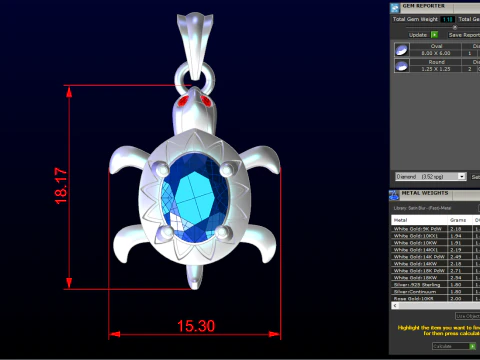Click the green Calculate arrow icon
The height and width of the screenshot is (360, 480).
click(x=472, y=346)
